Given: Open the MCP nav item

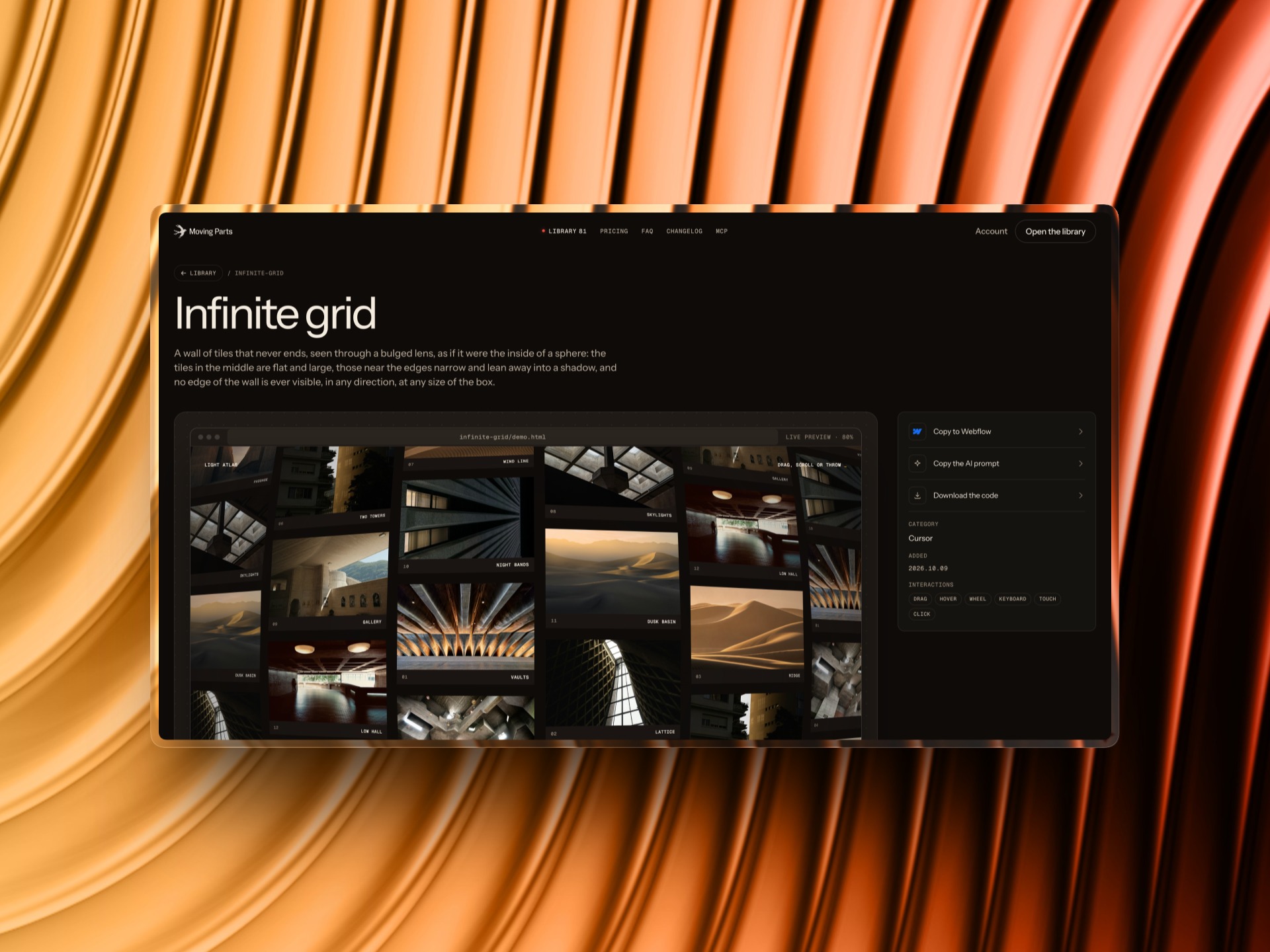Looking at the screenshot, I should tap(722, 231).
